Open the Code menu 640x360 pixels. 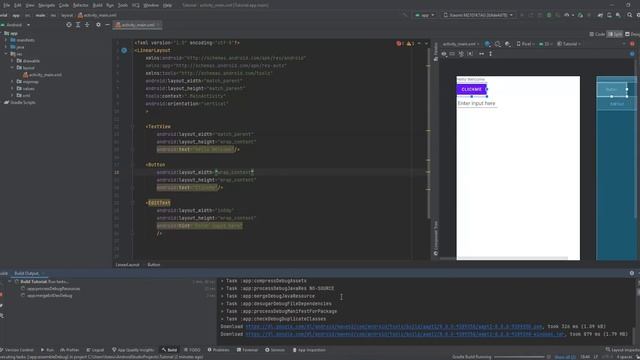pos(64,5)
